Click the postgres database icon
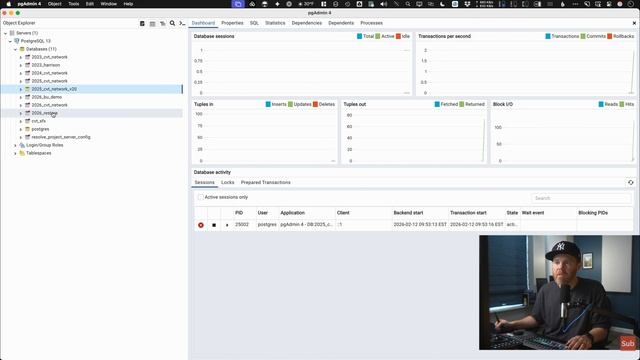 (27, 129)
